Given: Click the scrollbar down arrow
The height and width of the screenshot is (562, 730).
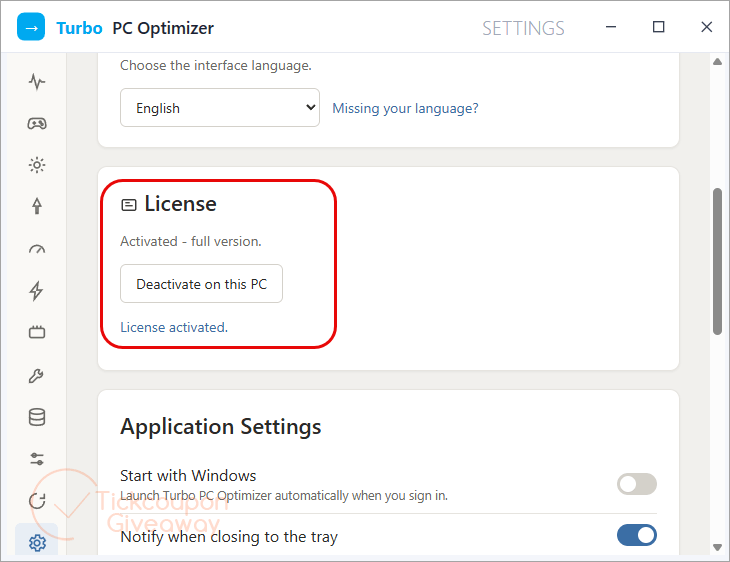Looking at the screenshot, I should pos(717,547).
